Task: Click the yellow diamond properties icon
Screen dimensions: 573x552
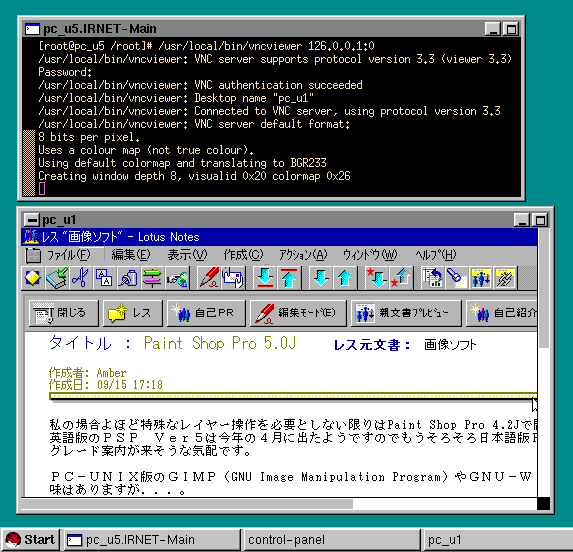Action: pos(33,278)
